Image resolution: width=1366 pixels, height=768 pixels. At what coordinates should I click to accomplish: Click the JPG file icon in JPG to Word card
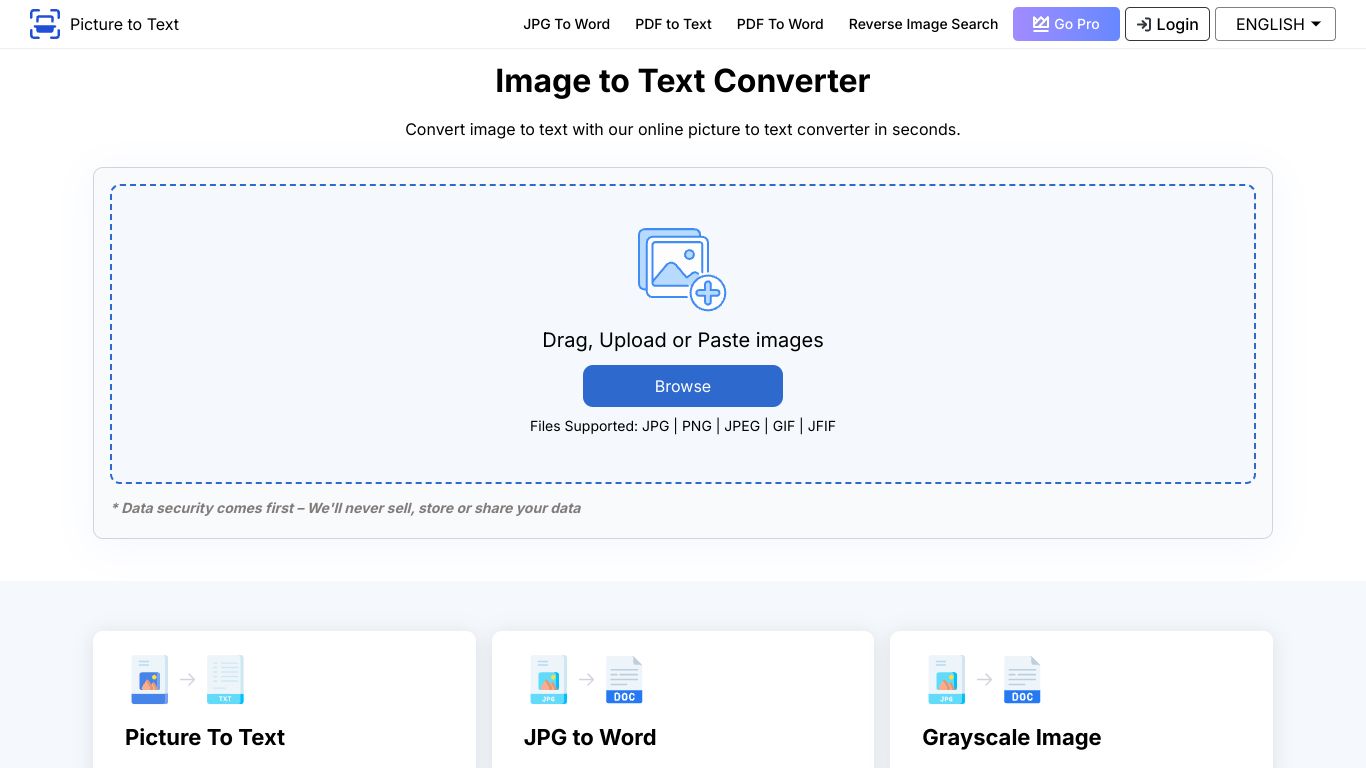pos(548,680)
